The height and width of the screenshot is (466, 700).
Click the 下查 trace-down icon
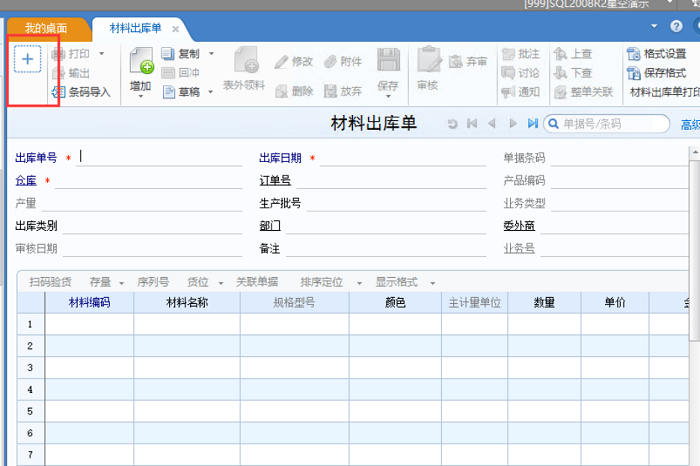560,73
